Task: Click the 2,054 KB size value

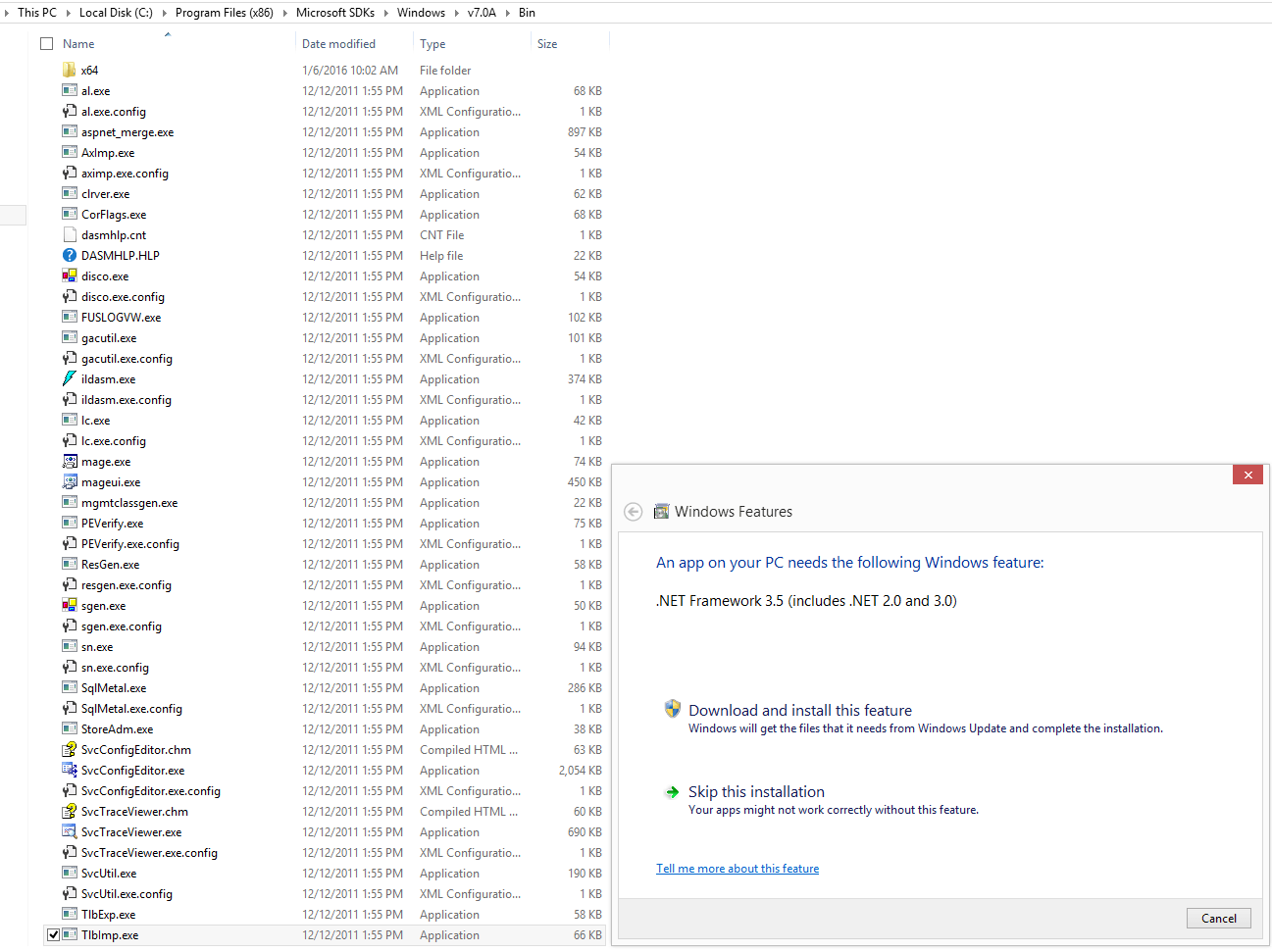Action: (x=581, y=771)
